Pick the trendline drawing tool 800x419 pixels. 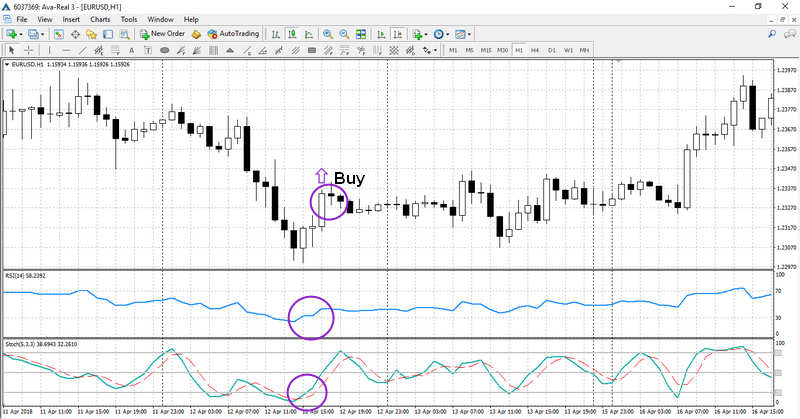coord(82,49)
